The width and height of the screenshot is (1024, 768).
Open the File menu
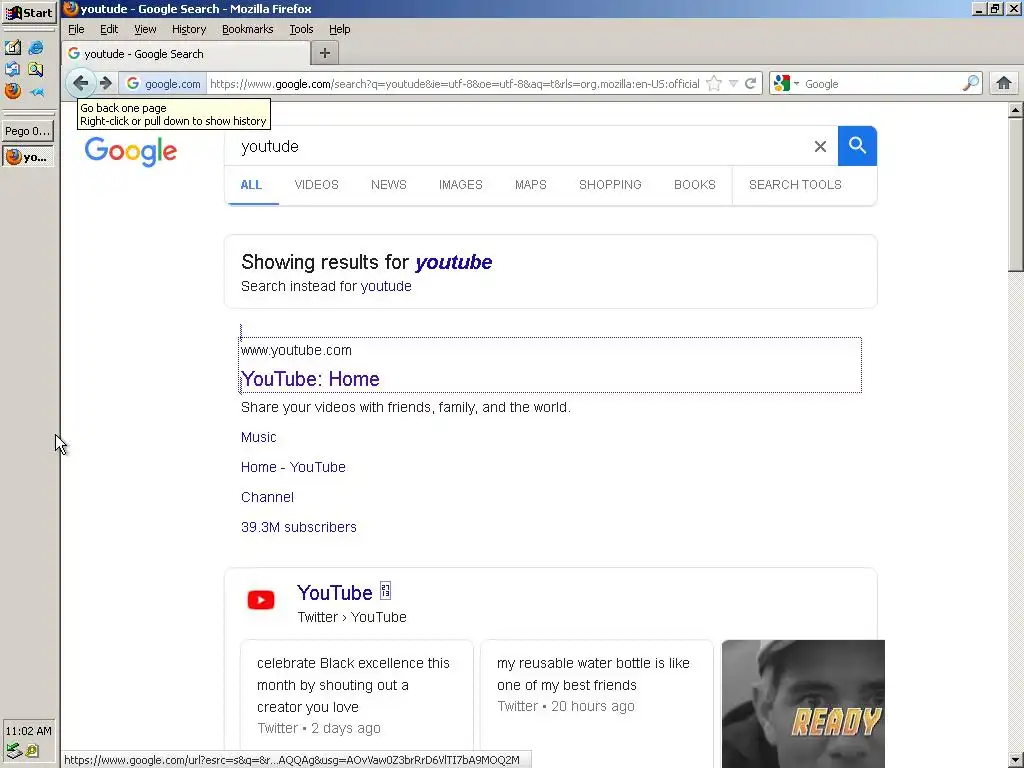[x=76, y=29]
